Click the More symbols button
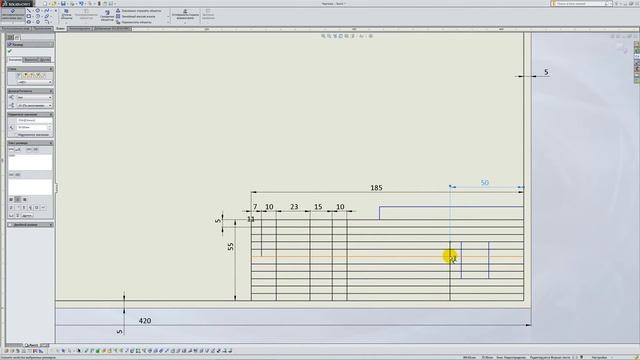The height and width of the screenshot is (360, 640). point(27,215)
